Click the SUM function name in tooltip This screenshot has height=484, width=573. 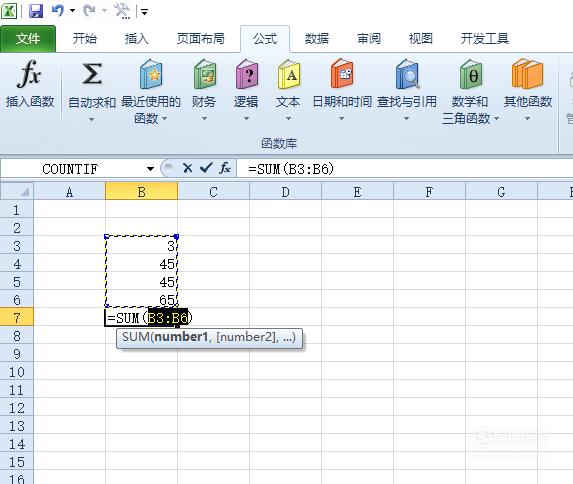(x=135, y=336)
